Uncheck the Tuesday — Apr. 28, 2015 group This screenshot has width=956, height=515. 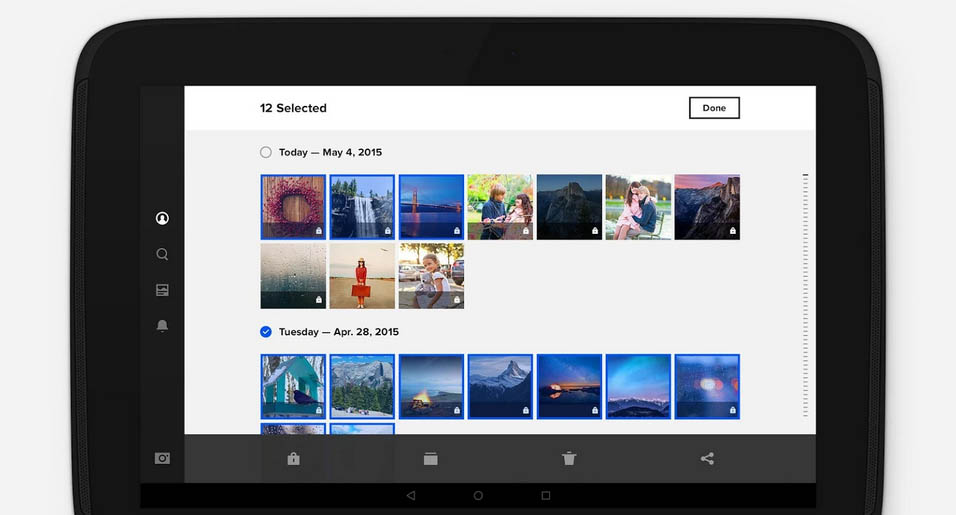(x=265, y=332)
